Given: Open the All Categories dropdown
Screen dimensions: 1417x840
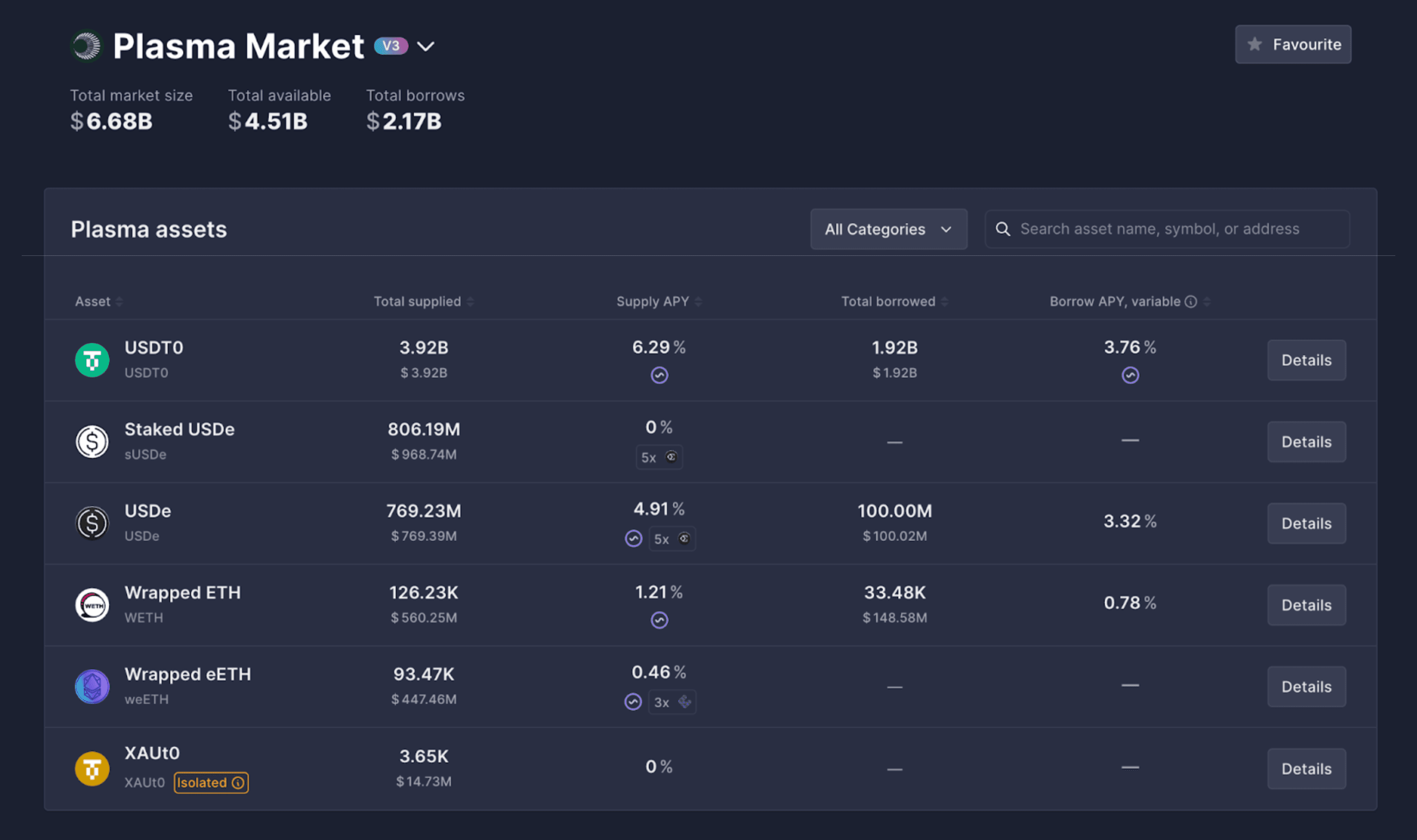Looking at the screenshot, I should [888, 229].
